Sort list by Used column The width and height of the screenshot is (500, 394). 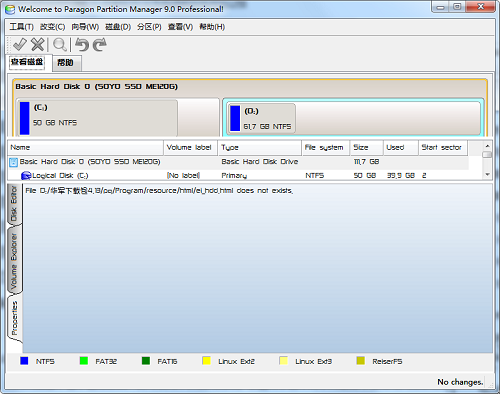(x=401, y=148)
